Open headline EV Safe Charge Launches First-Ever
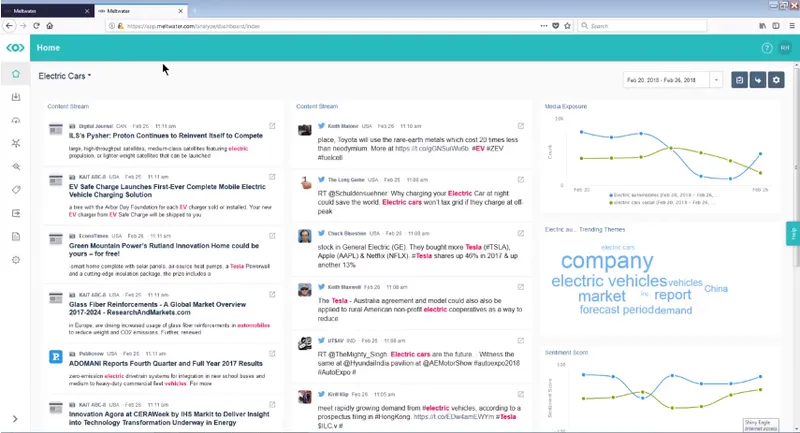This screenshot has height=433, width=800. click(167, 191)
